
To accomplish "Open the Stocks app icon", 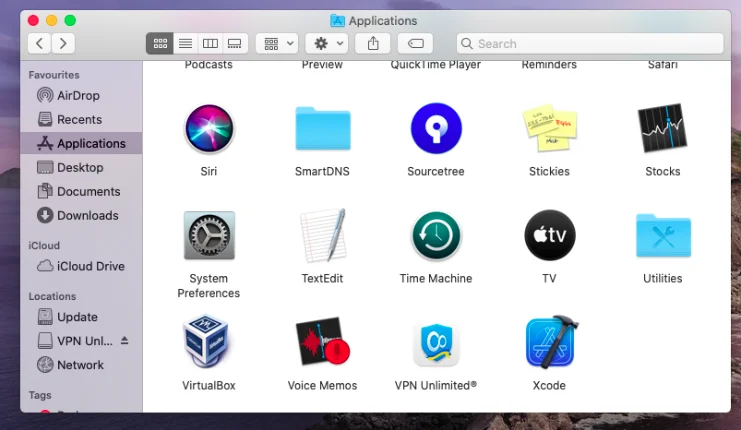I will click(x=662, y=129).
